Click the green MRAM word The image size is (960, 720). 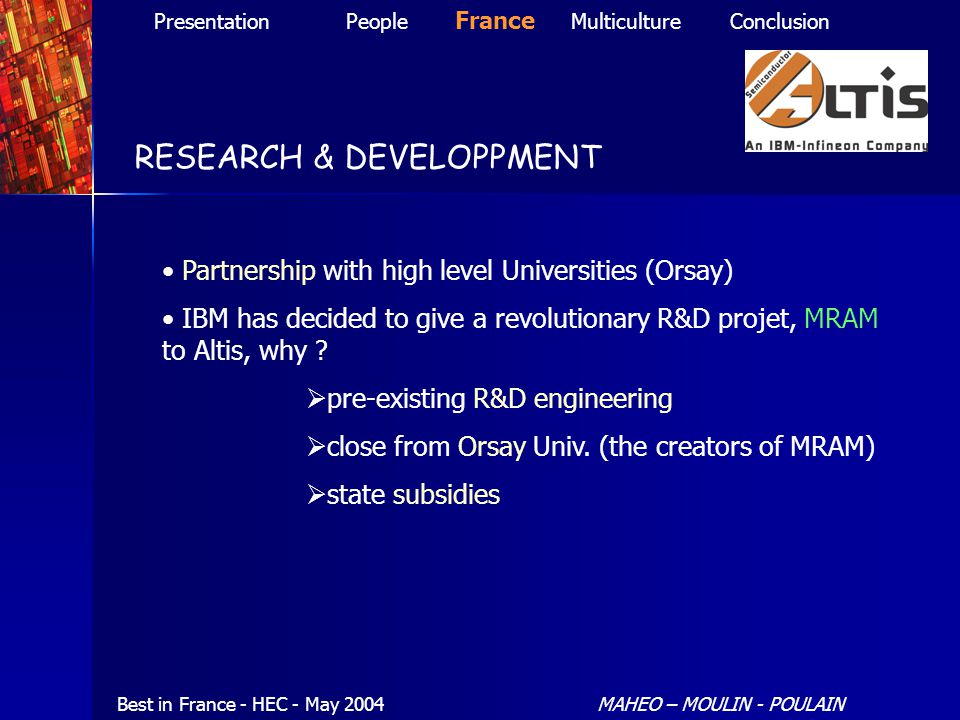841,318
